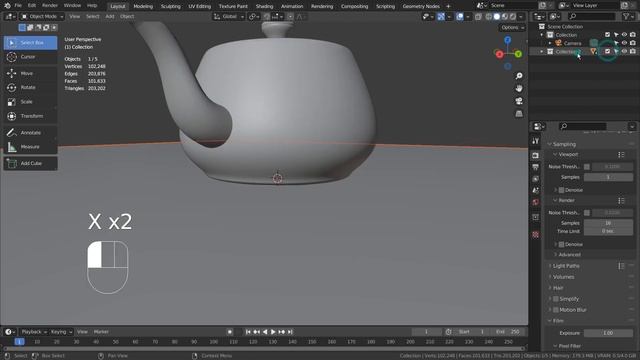Enable Render Denoise checkbox
Viewport: 640px width, 360px height.
(561, 244)
